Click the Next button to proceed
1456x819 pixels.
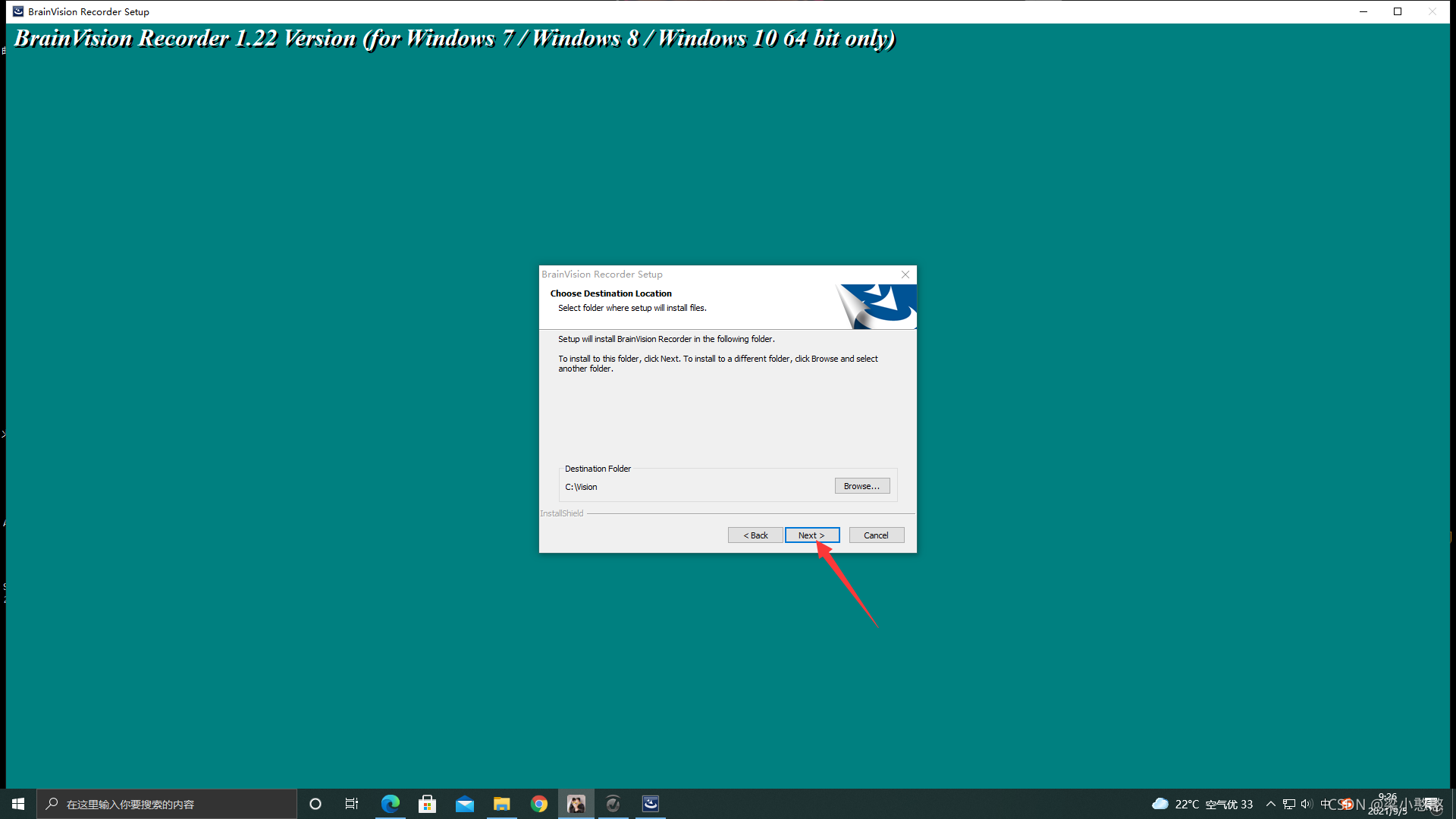[811, 535]
